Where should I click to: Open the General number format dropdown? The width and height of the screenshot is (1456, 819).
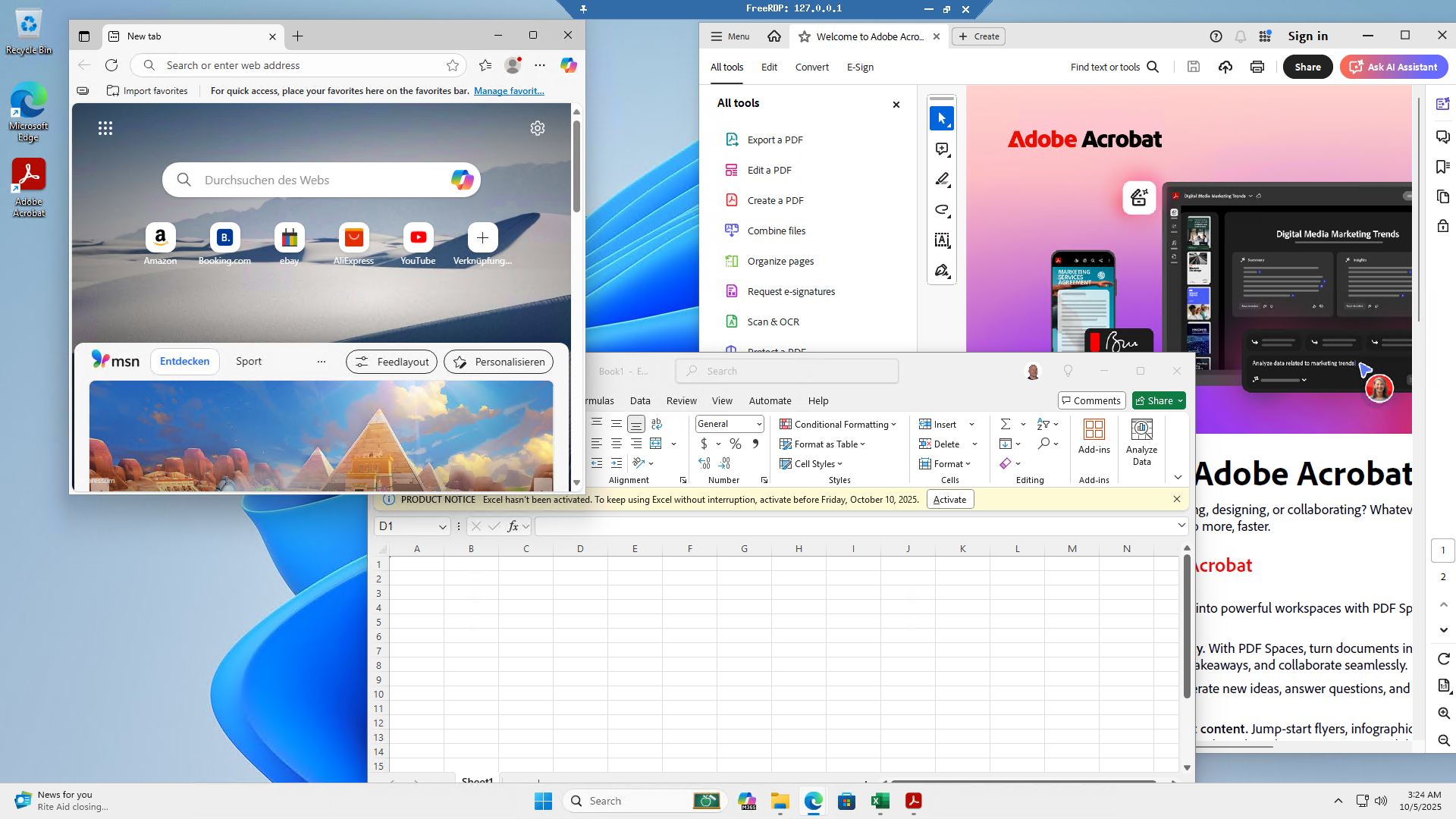click(x=759, y=424)
